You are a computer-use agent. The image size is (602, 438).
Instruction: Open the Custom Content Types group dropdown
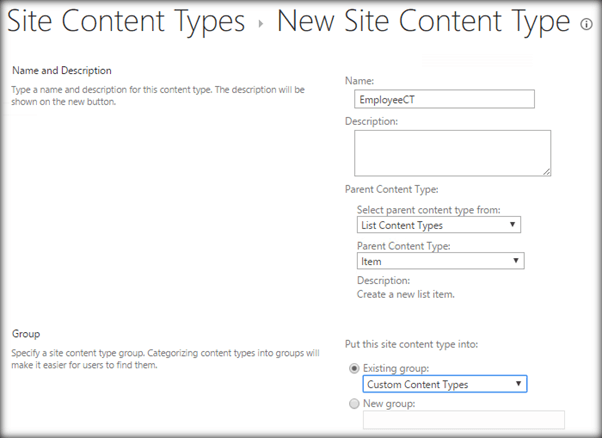(x=446, y=384)
